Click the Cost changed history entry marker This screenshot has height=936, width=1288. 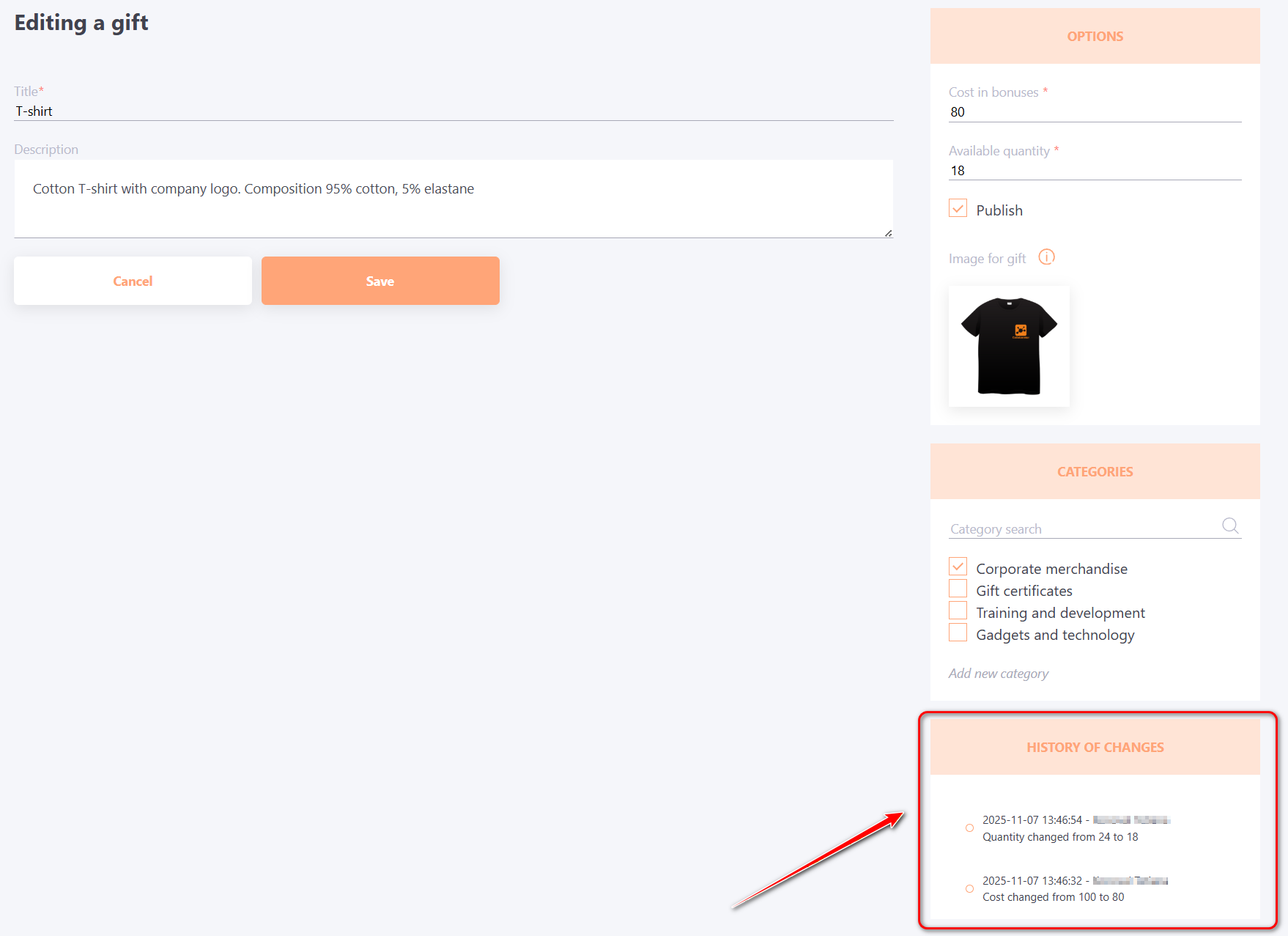969,889
